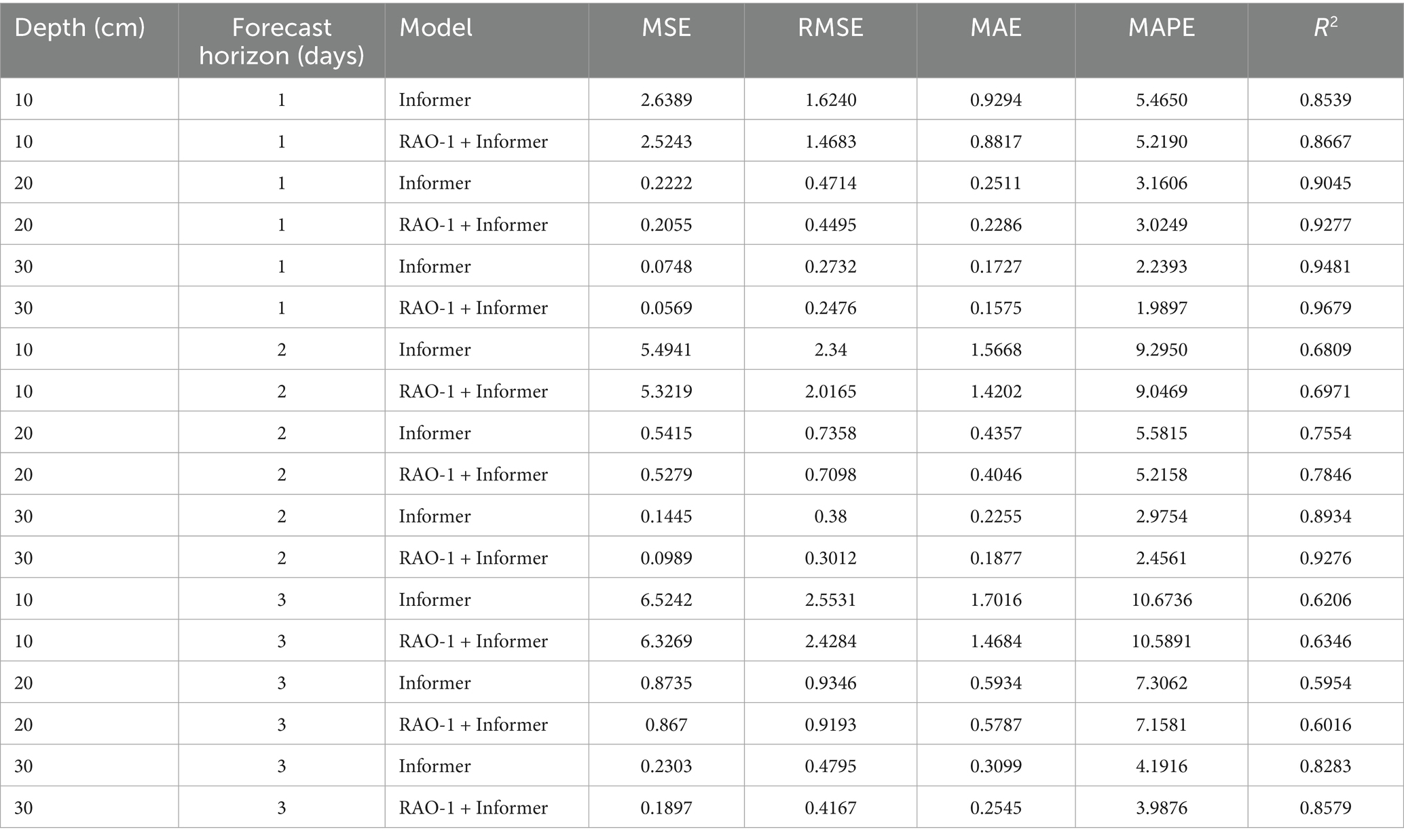
Task: Click the Forecast horizon (days) header
Action: [x=281, y=41]
